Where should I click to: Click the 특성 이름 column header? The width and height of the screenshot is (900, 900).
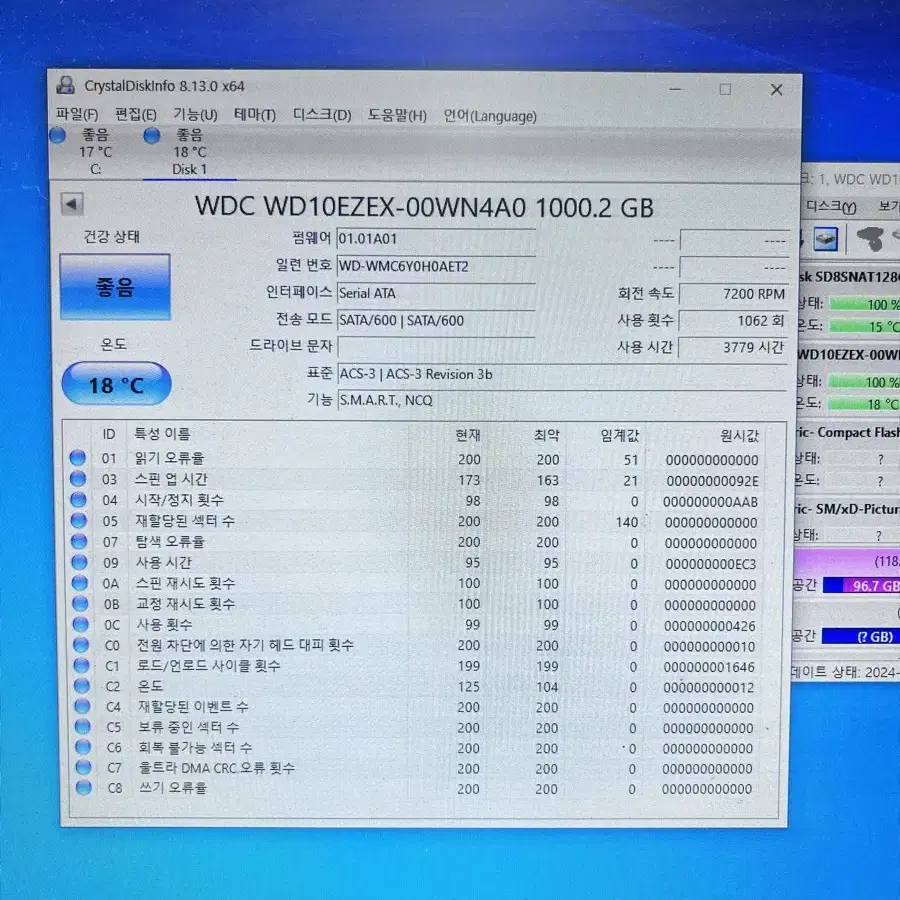(x=162, y=433)
